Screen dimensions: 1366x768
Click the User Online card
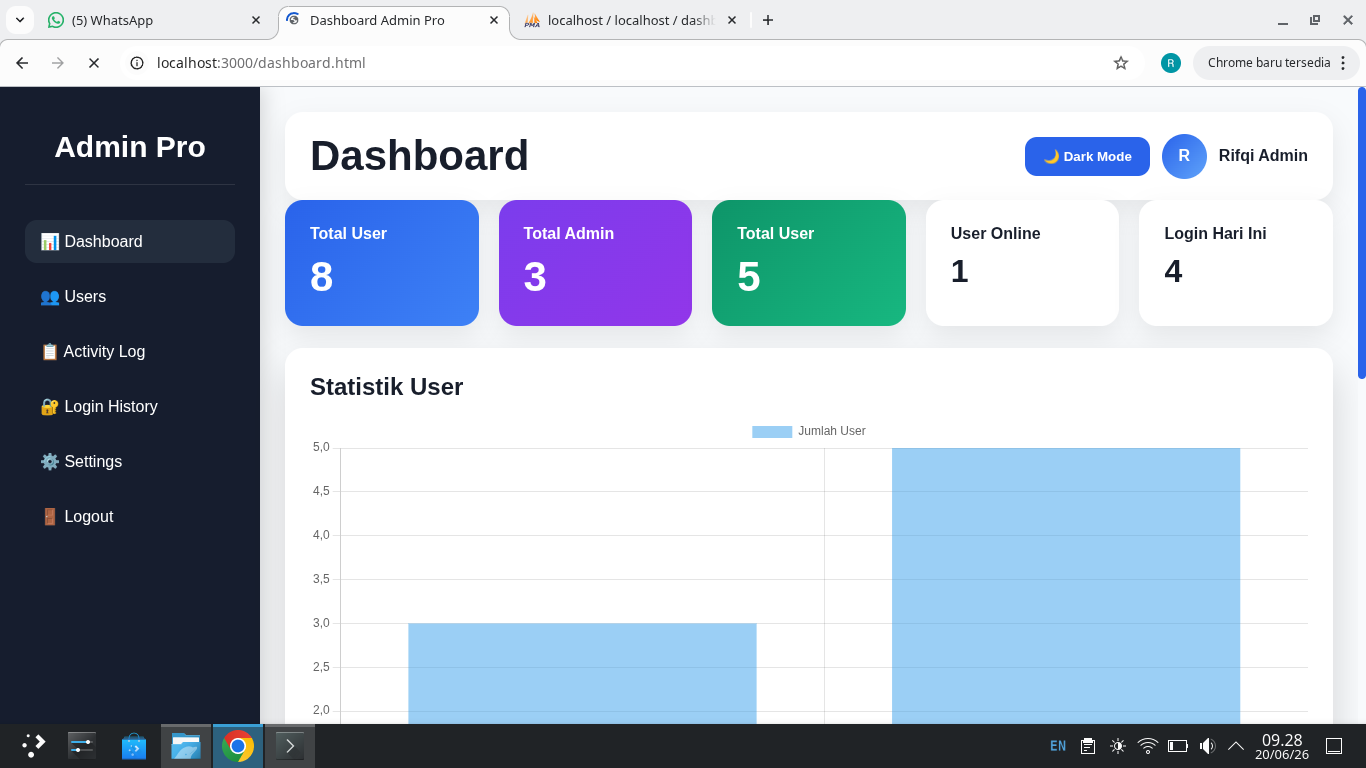(x=1022, y=263)
